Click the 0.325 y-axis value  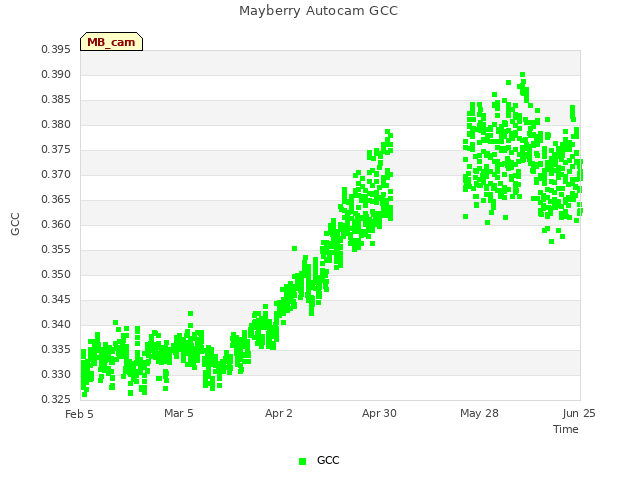56,399
